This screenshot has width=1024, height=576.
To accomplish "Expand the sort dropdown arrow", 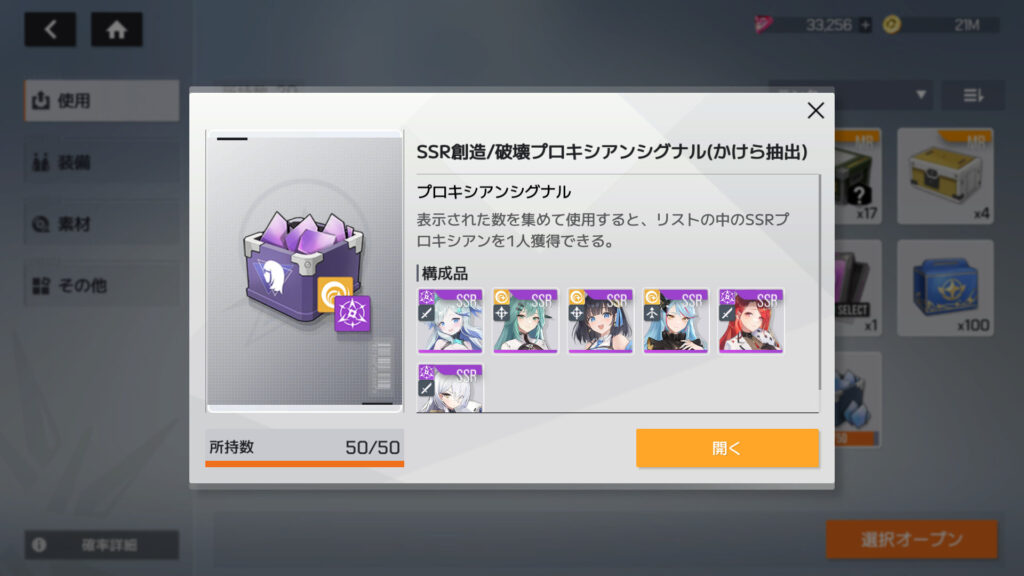I will click(920, 95).
